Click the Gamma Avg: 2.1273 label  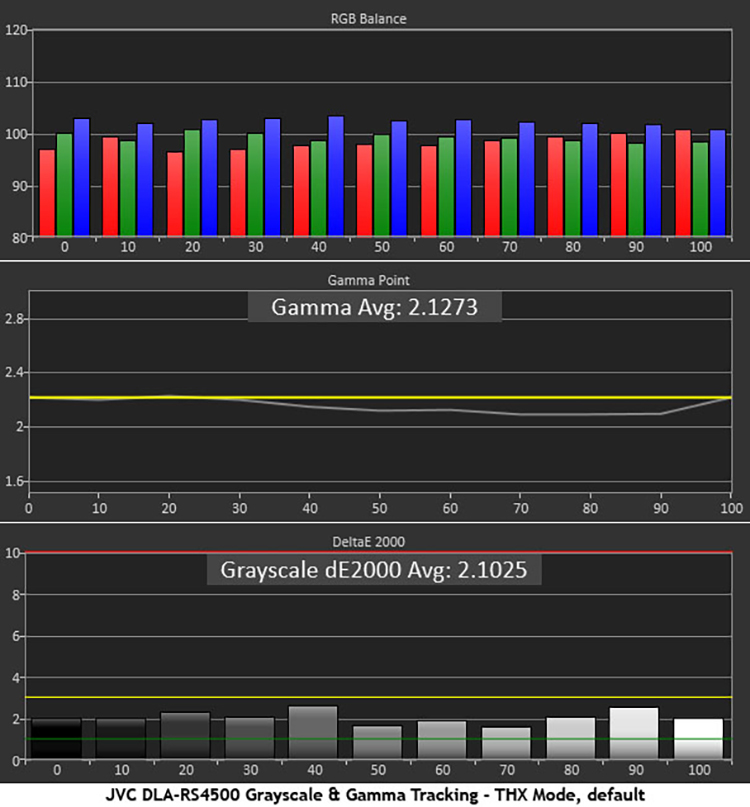[x=374, y=308]
